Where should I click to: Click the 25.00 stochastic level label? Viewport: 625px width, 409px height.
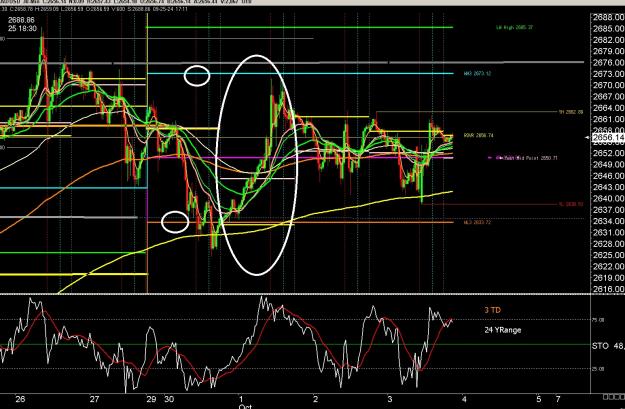(597, 369)
